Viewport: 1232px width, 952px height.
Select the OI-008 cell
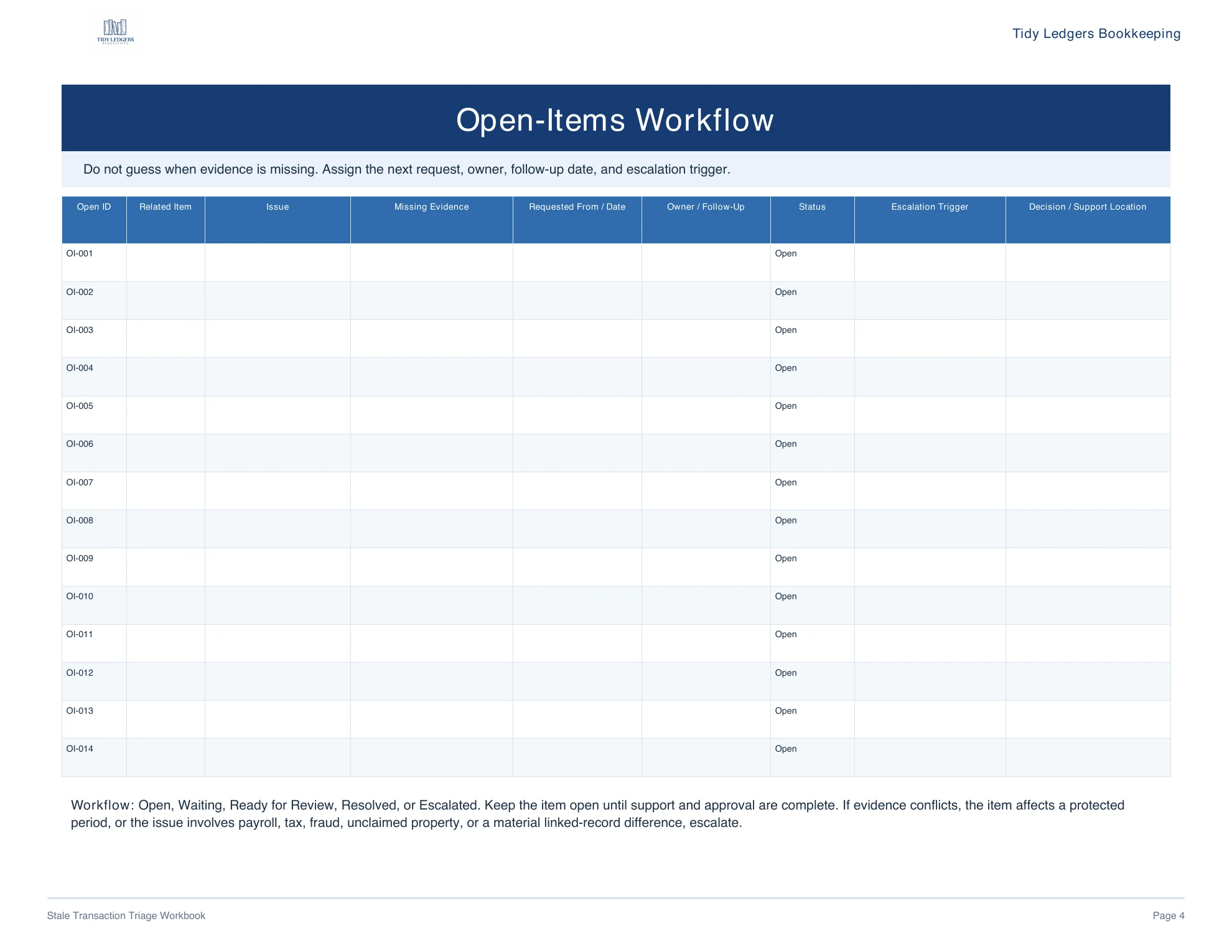pyautogui.click(x=94, y=529)
